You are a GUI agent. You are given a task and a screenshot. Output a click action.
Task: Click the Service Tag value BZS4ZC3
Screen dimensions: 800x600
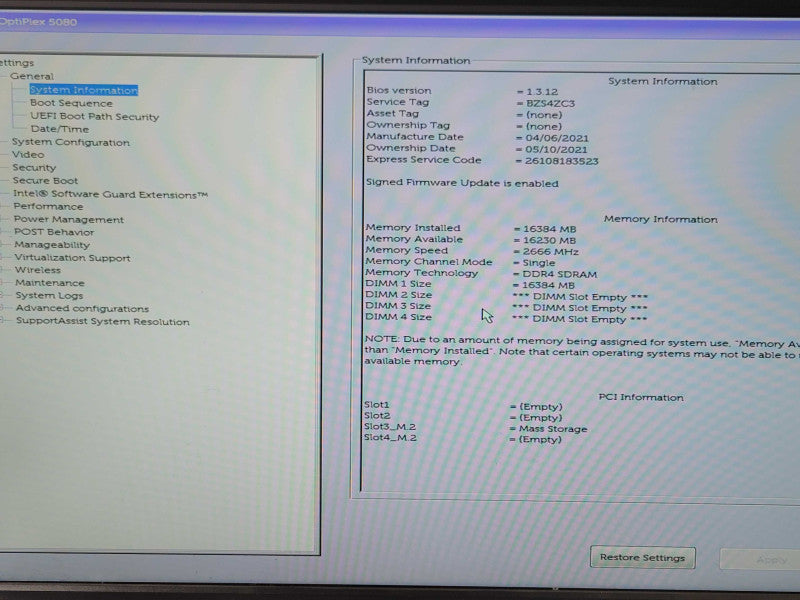coord(551,103)
